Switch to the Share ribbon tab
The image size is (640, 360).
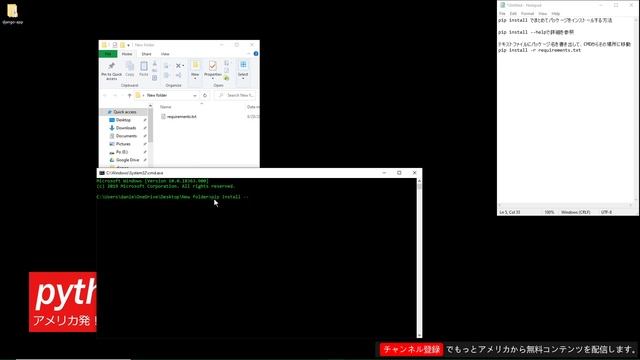click(146, 54)
